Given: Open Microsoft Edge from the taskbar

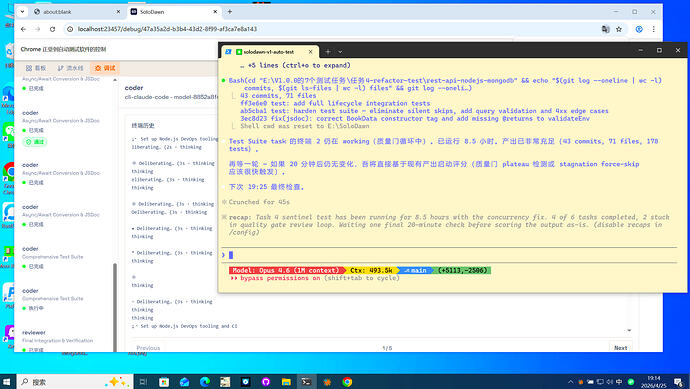Looking at the screenshot, I should 205,382.
